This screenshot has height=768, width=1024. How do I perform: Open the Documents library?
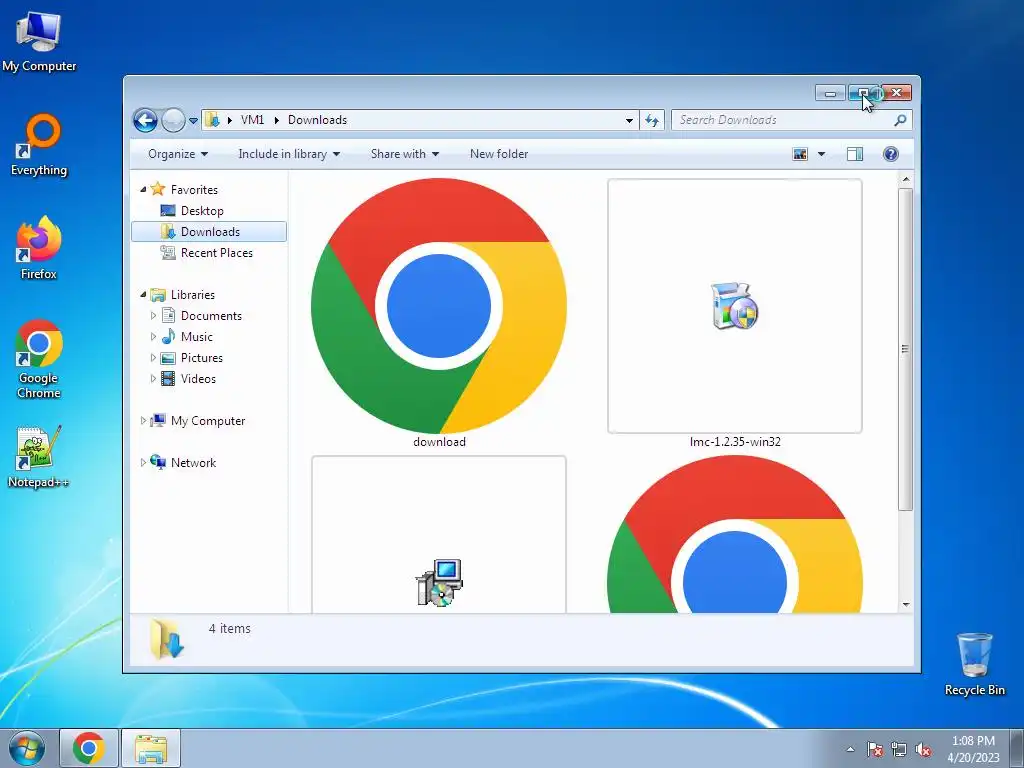point(211,316)
